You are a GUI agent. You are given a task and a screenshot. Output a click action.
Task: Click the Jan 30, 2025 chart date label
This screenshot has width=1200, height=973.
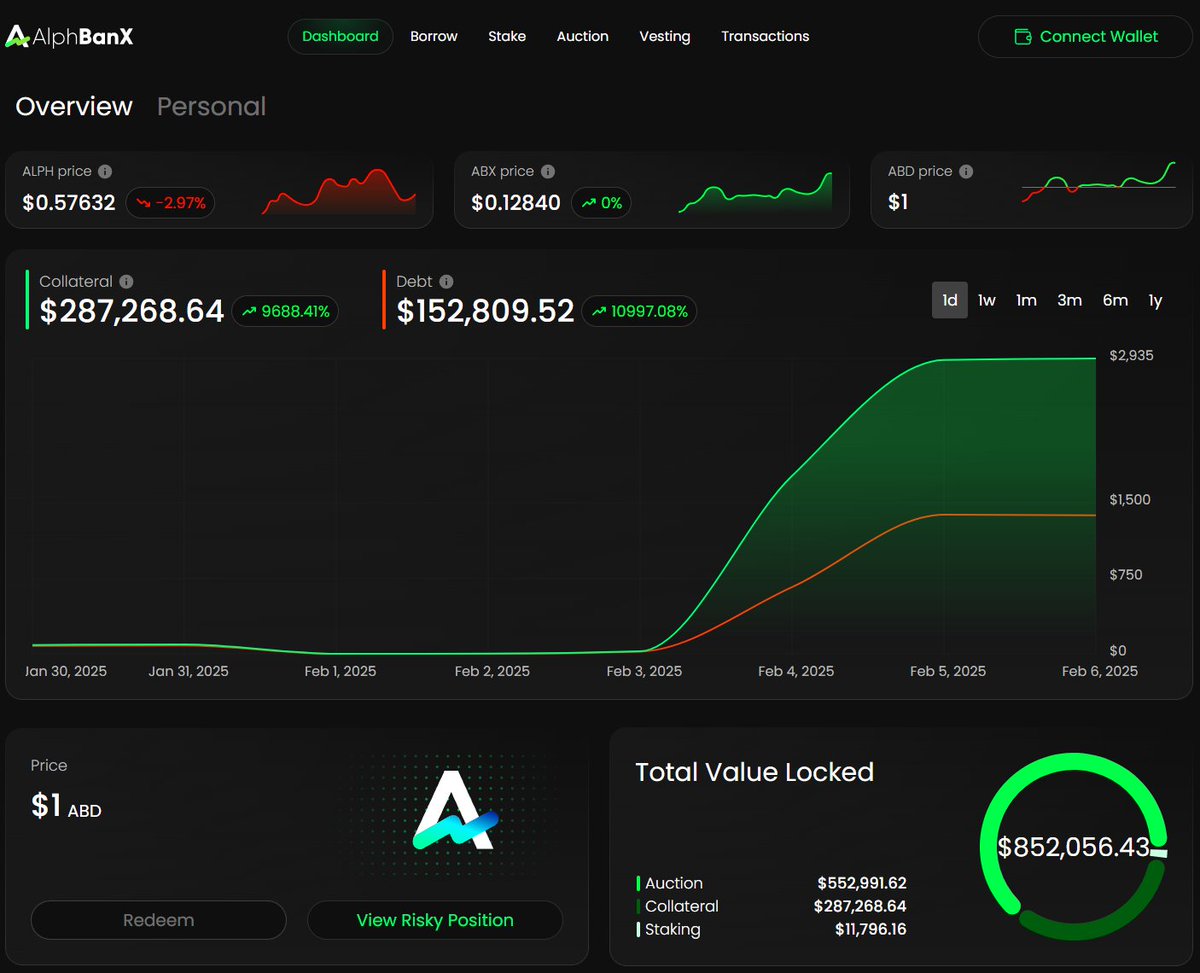pyautogui.click(x=65, y=671)
